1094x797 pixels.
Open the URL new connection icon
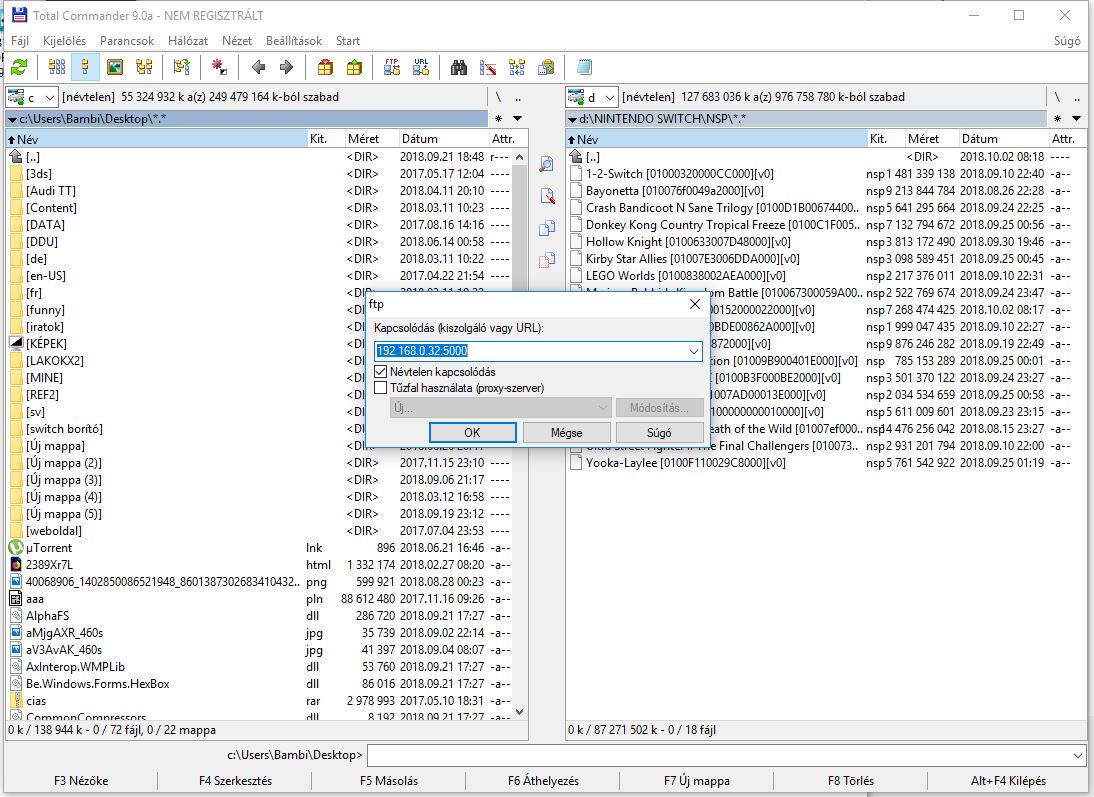[421, 68]
